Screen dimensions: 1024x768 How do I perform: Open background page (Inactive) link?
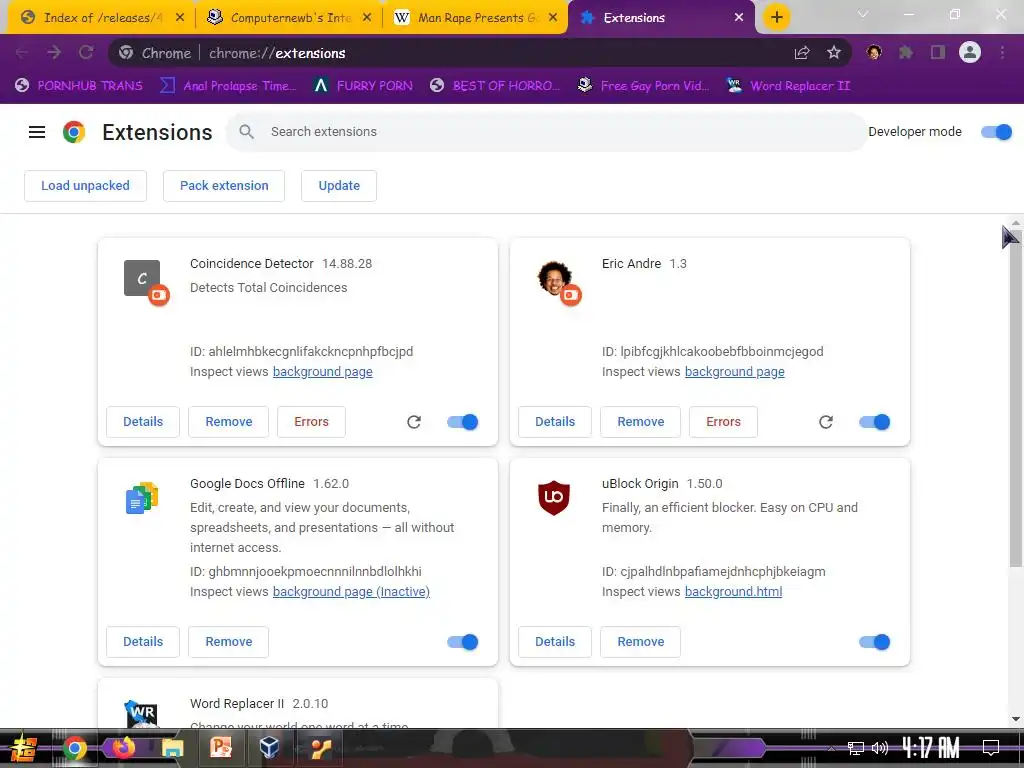point(351,592)
